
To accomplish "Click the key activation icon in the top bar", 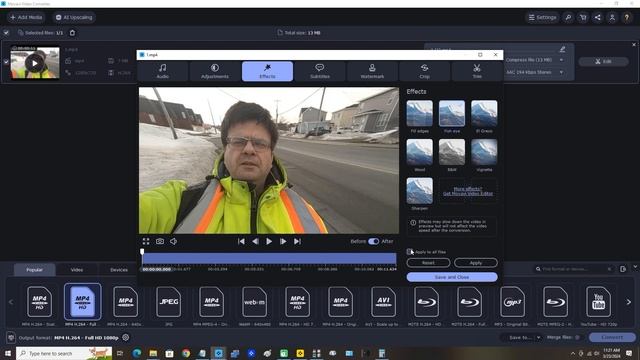I will (x=568, y=18).
